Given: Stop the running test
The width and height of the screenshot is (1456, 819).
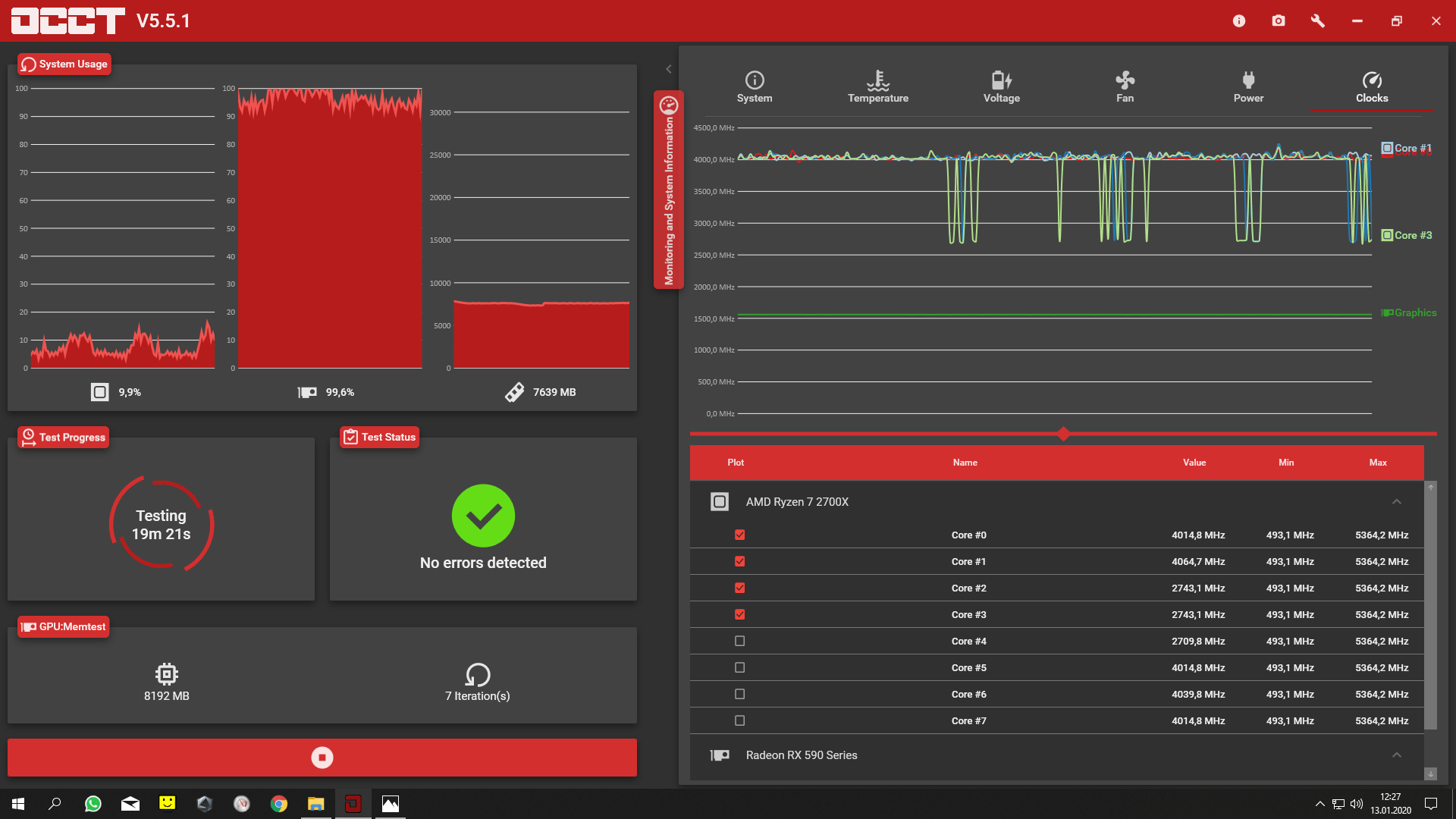Looking at the screenshot, I should tap(322, 758).
